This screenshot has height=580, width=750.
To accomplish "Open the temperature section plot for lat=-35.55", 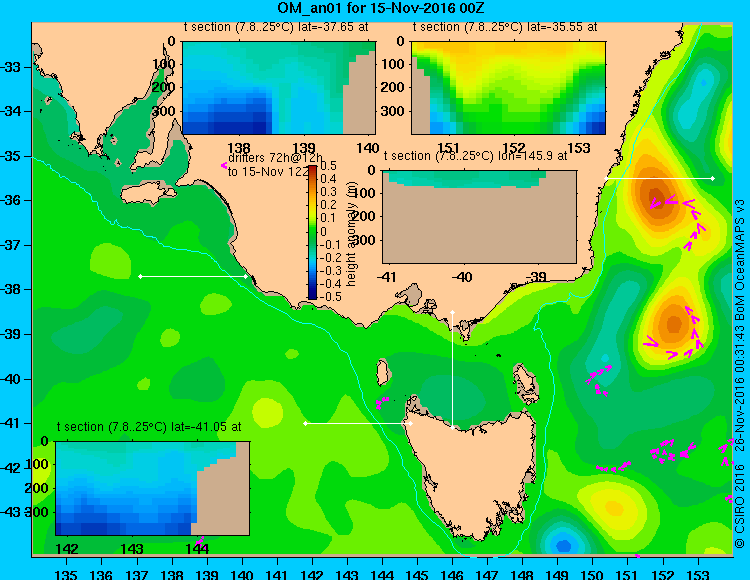I will tap(508, 88).
